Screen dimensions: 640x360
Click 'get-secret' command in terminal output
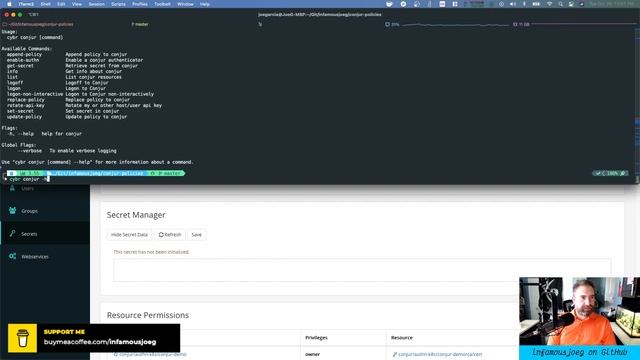tap(20, 66)
